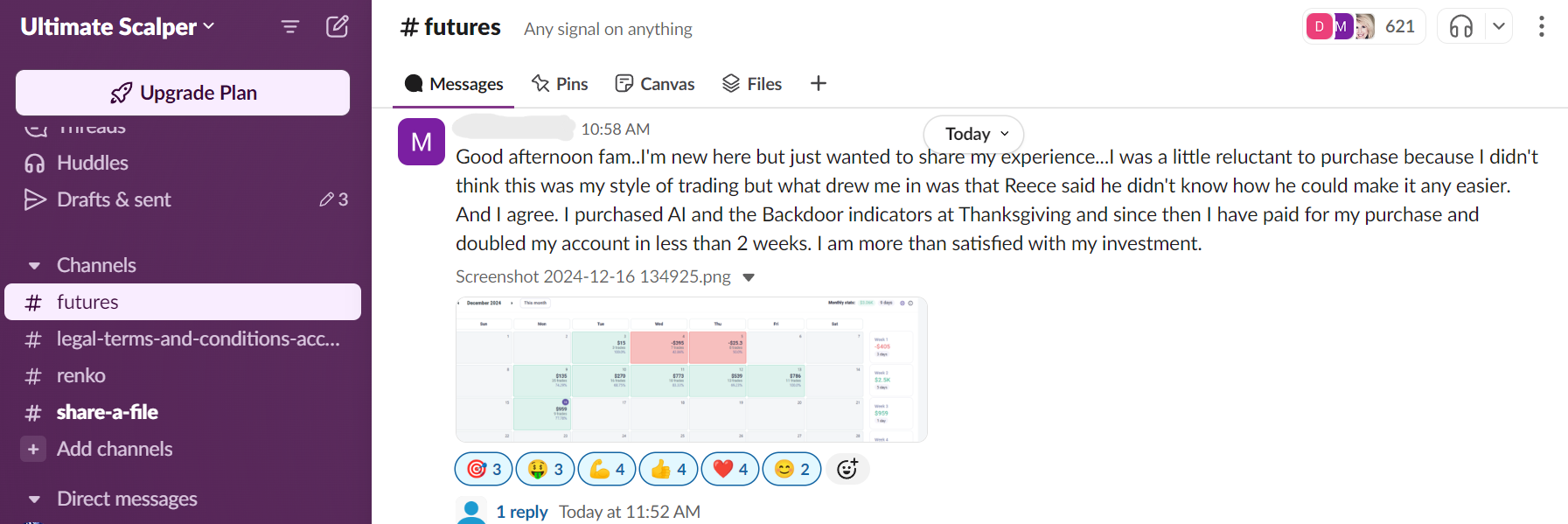Viewport: 1568px width, 524px height.
Task: Open the Today date dropdown
Action: (x=973, y=134)
